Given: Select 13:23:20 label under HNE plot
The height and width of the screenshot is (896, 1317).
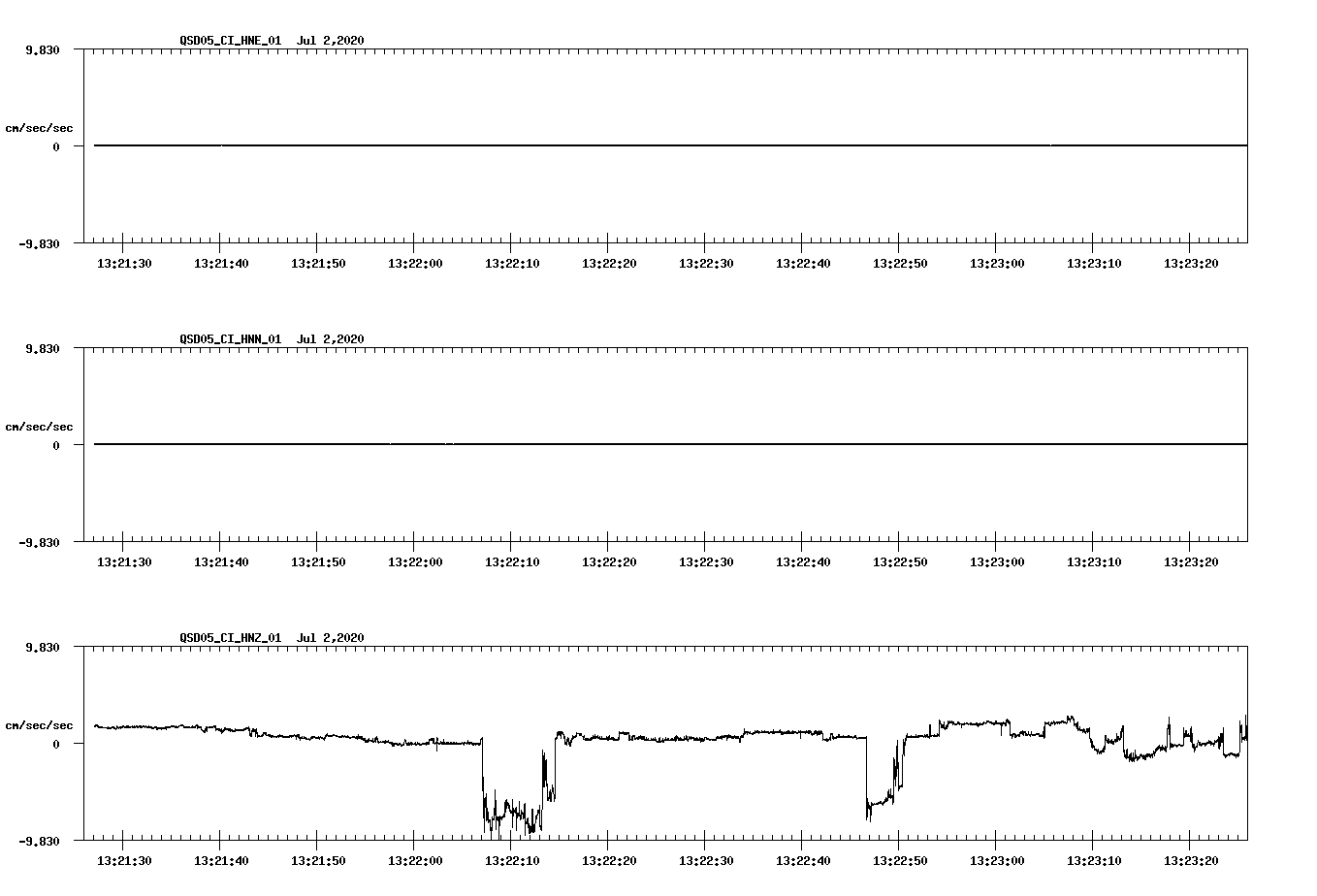Looking at the screenshot, I should pyautogui.click(x=1191, y=264).
